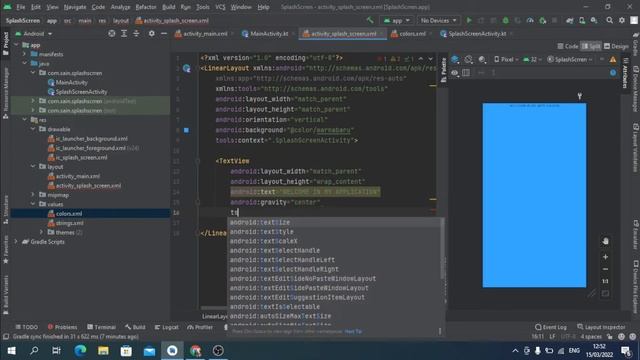Screen dimensions: 640x360
Task: Open the Event Log
Action: [x=551, y=327]
